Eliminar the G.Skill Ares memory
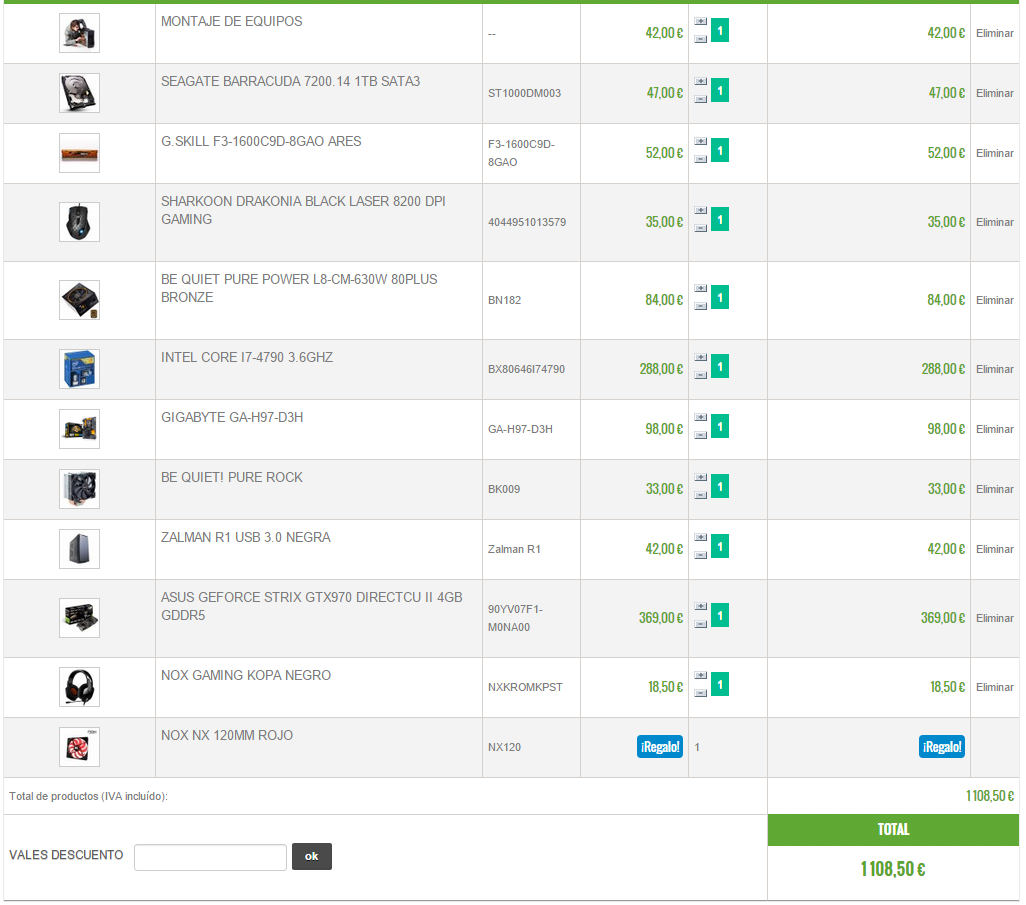The width and height of the screenshot is (1026, 905). [995, 153]
